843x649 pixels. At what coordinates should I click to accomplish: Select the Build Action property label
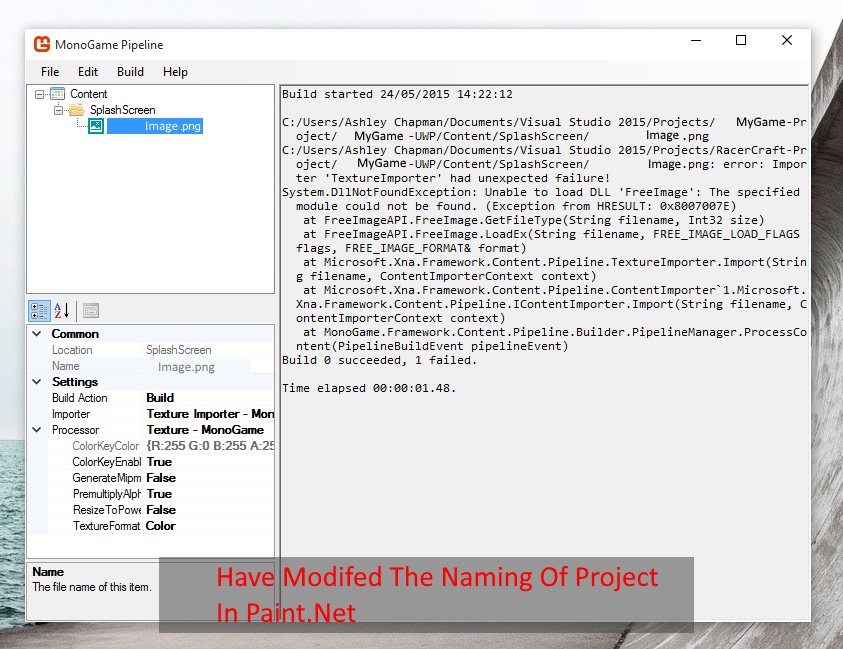coord(80,398)
